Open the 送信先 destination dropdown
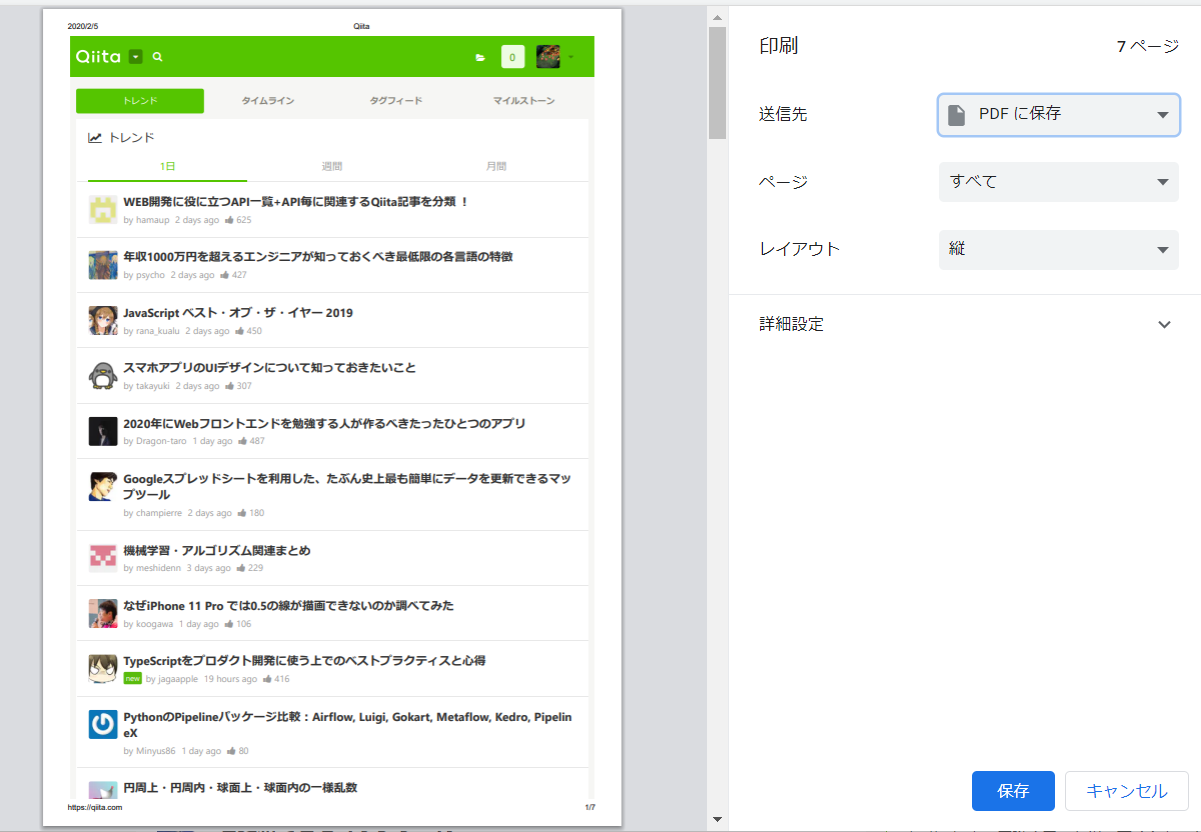 pos(1059,115)
